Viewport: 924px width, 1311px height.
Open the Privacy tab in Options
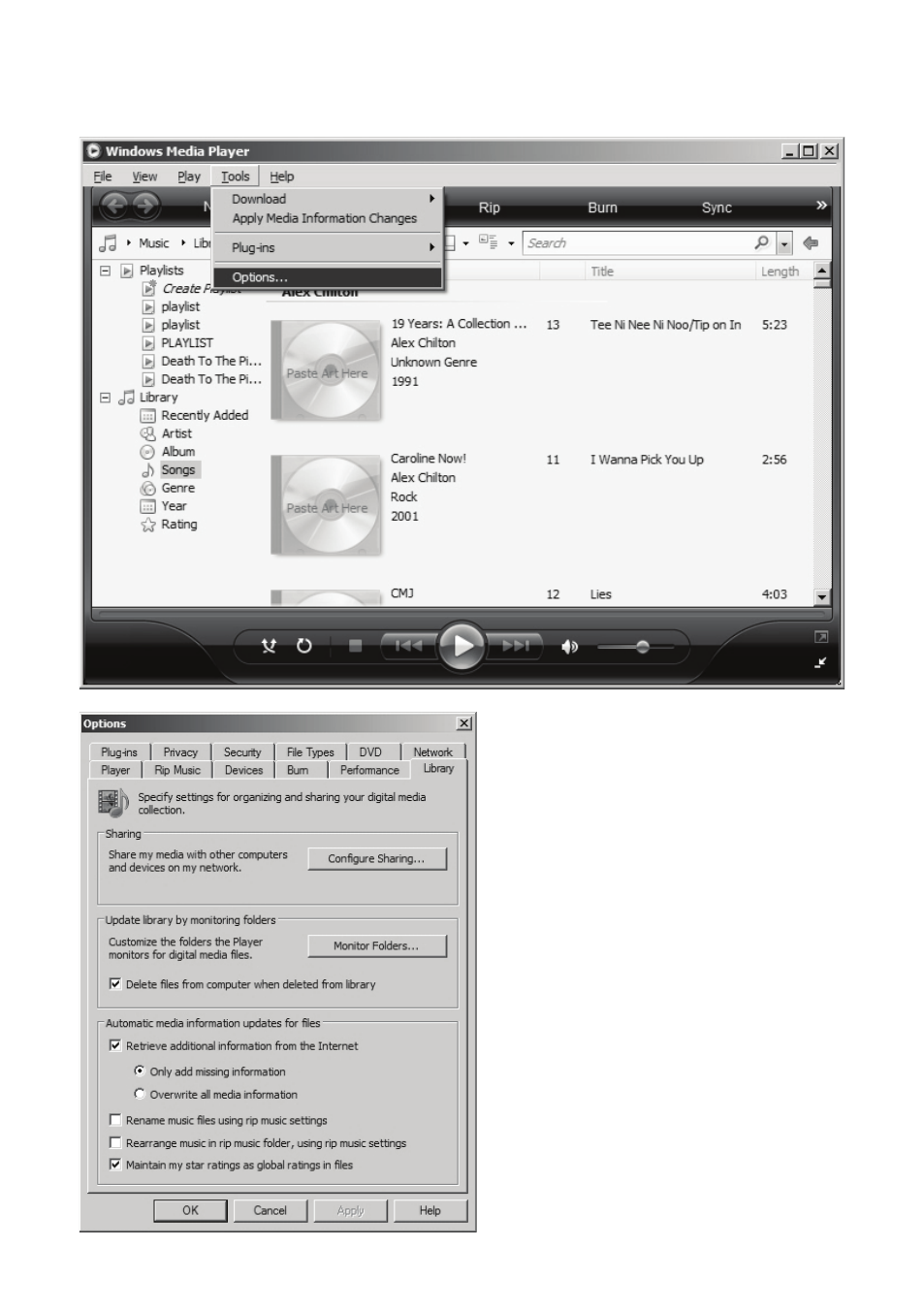pyautogui.click(x=180, y=751)
